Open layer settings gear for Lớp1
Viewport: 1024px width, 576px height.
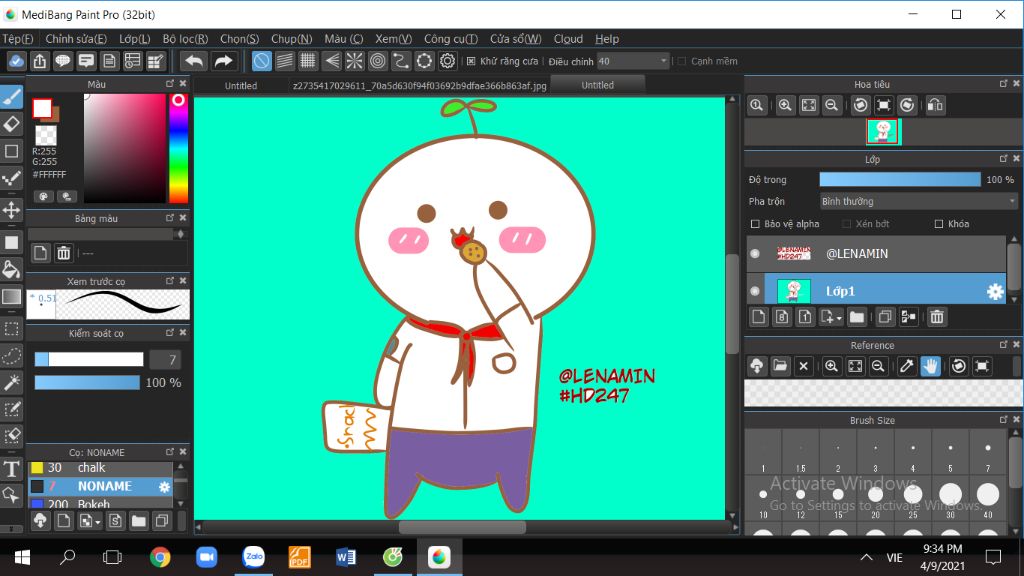coord(995,291)
